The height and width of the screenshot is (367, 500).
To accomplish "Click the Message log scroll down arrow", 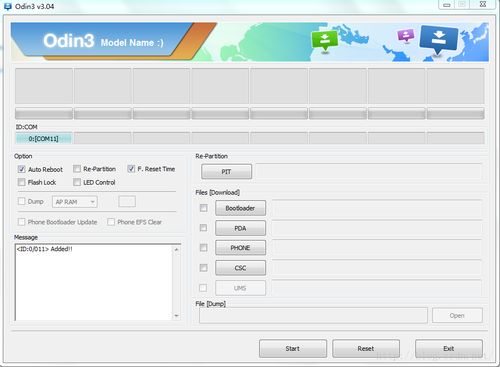I will (176, 315).
